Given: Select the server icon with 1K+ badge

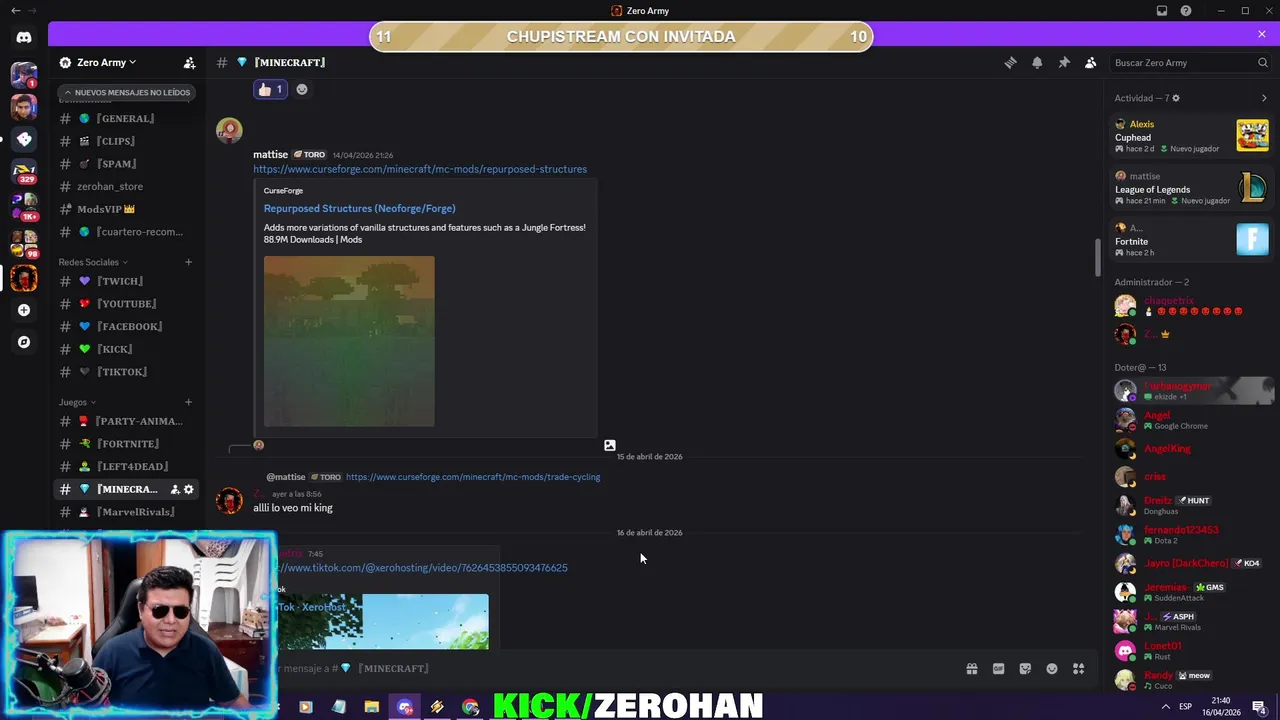Looking at the screenshot, I should (x=24, y=206).
